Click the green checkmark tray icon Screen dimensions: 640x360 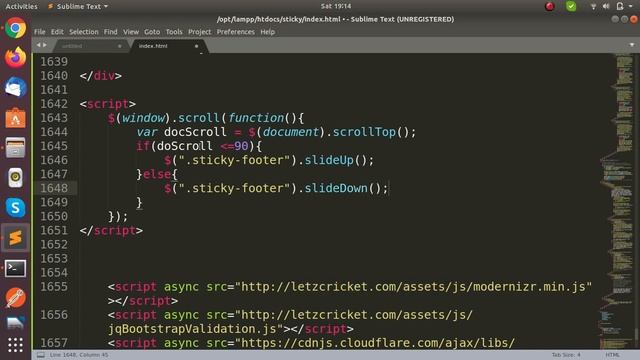pyautogui.click(x=571, y=6)
